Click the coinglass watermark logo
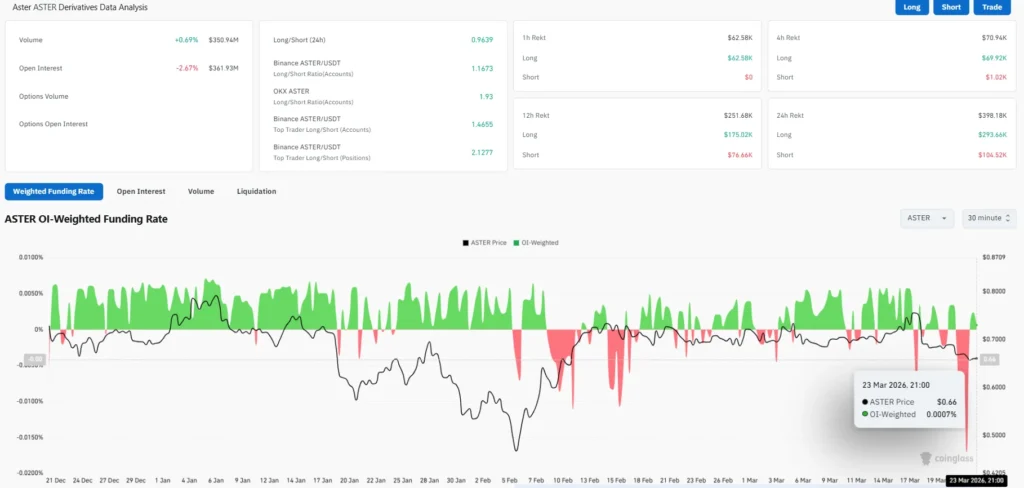The width and height of the screenshot is (1024, 488). (x=947, y=458)
